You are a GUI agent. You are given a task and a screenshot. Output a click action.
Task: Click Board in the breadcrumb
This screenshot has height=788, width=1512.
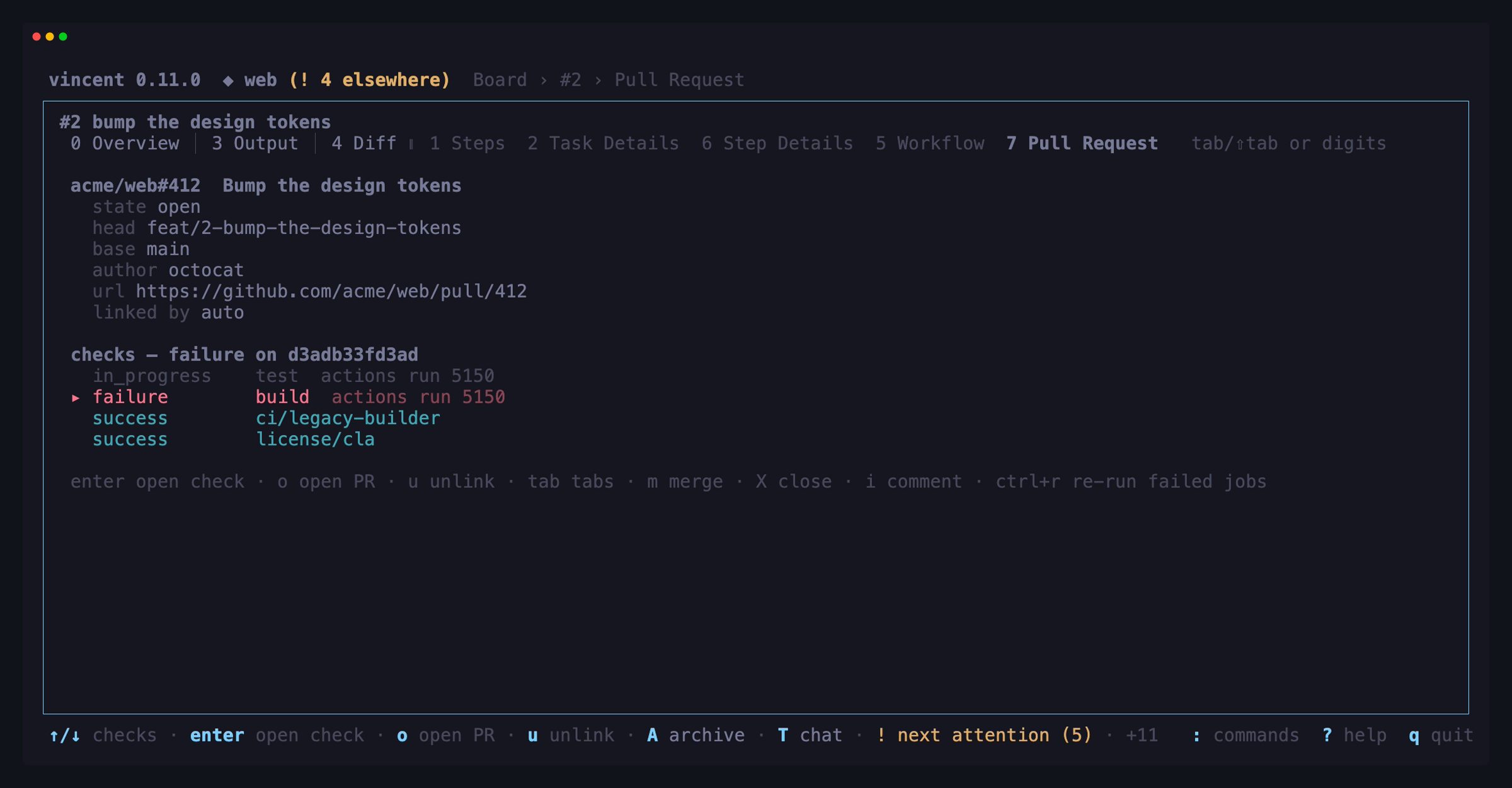[500, 80]
